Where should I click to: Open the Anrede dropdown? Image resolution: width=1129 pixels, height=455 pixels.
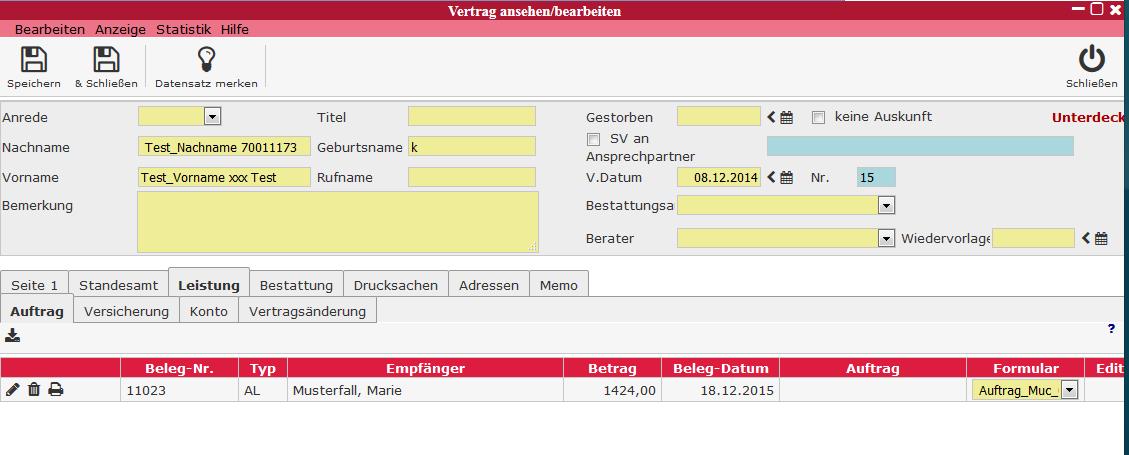pyautogui.click(x=212, y=117)
